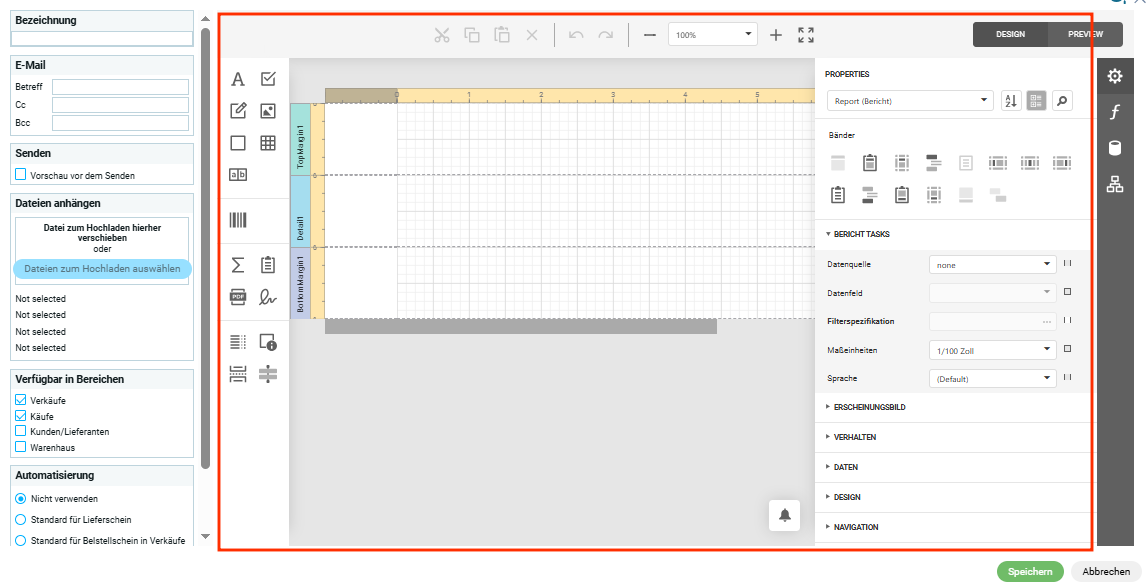Open the Report Explorer tree panel

click(x=1115, y=184)
